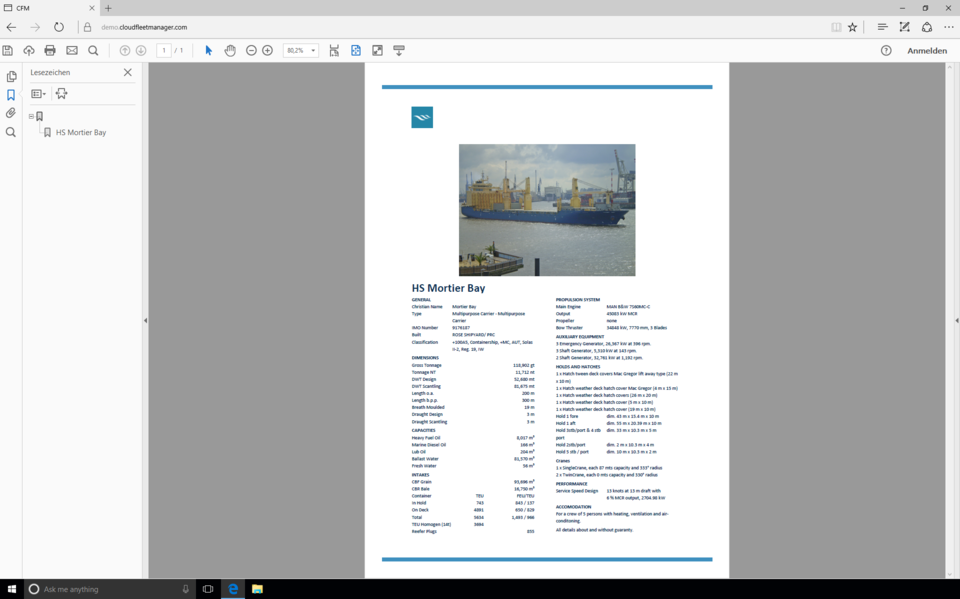Open page thumbnails panel in sidebar
Viewport: 960px width, 599px height.
pyautogui.click(x=11, y=77)
